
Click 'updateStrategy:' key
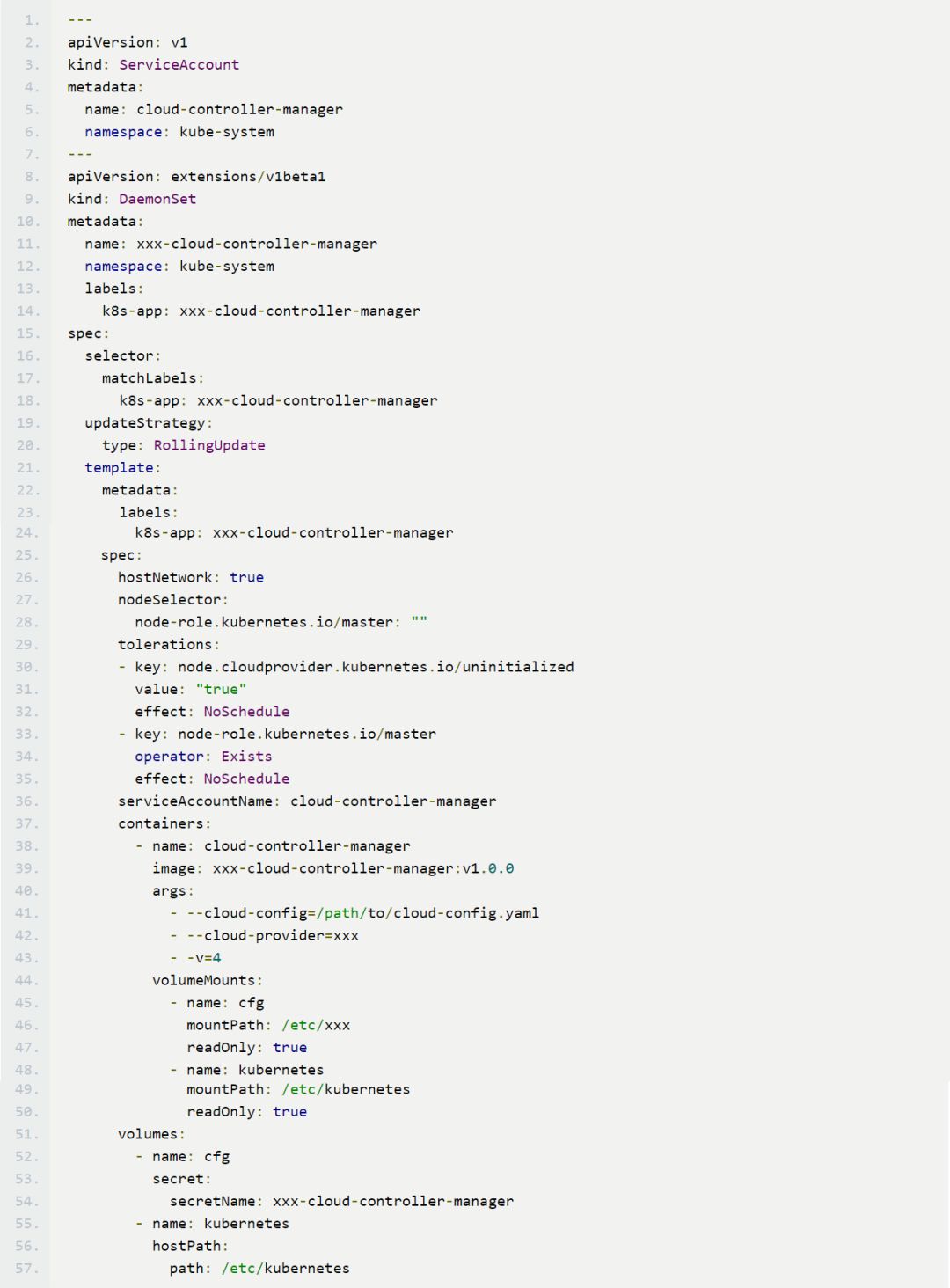pos(149,423)
